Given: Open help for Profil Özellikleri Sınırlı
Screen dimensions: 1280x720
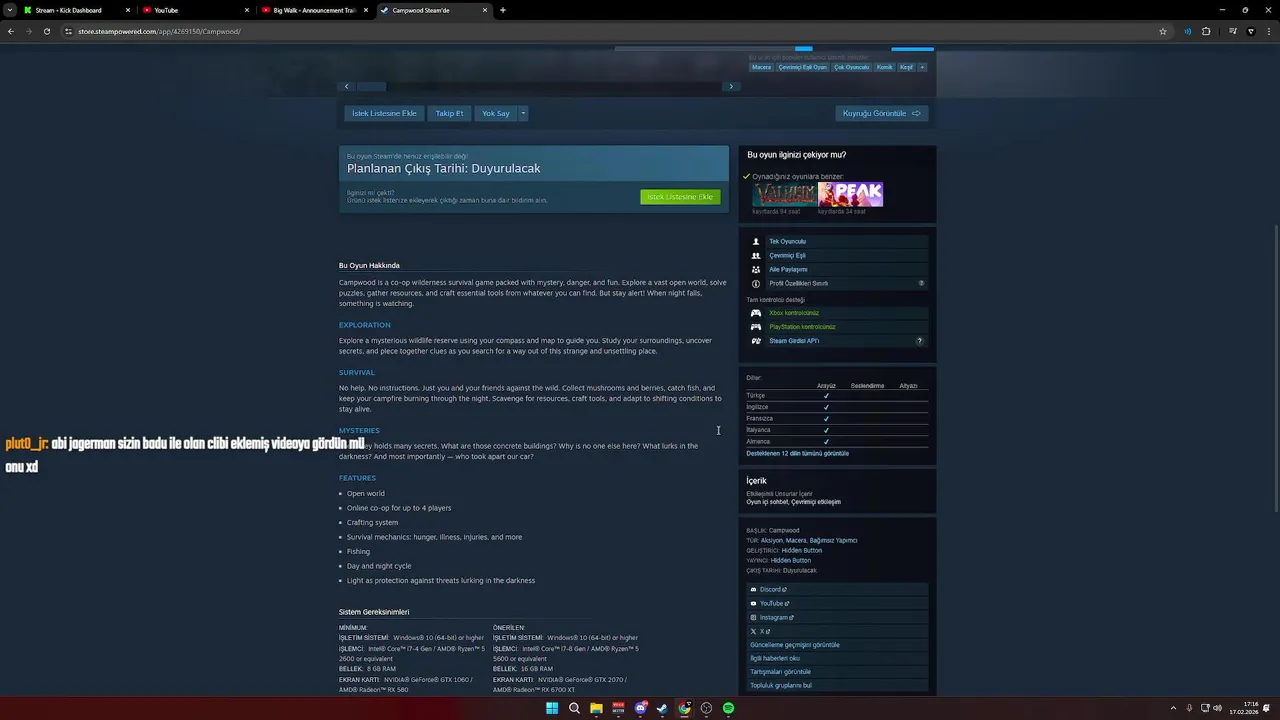Looking at the screenshot, I should coord(921,283).
